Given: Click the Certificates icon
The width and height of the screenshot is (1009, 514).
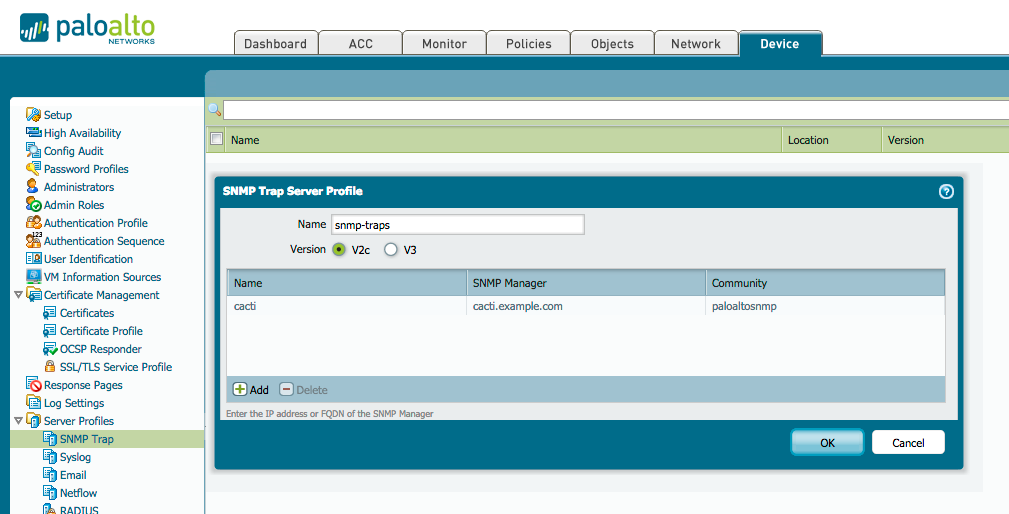Looking at the screenshot, I should [x=50, y=313].
